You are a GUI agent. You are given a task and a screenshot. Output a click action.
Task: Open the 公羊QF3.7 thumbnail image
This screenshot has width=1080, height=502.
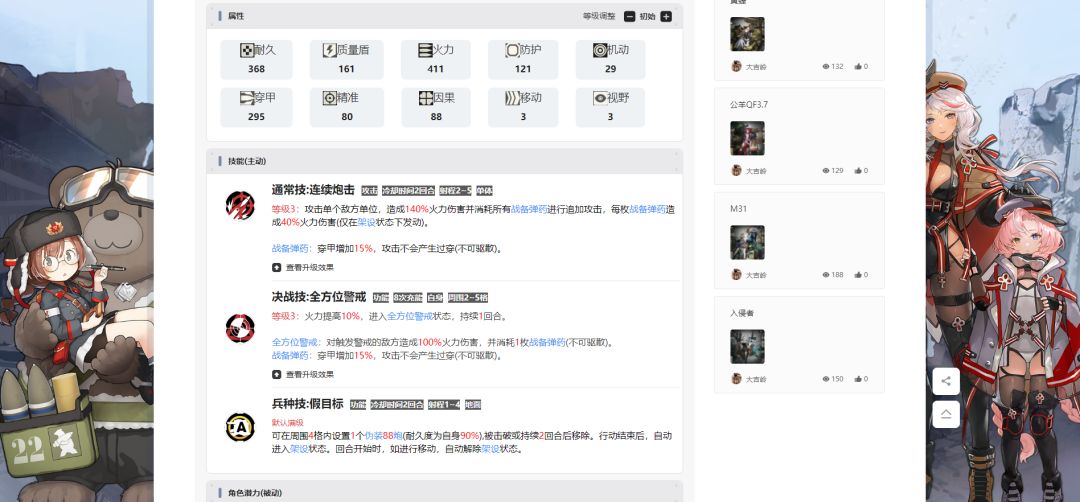[x=747, y=138]
